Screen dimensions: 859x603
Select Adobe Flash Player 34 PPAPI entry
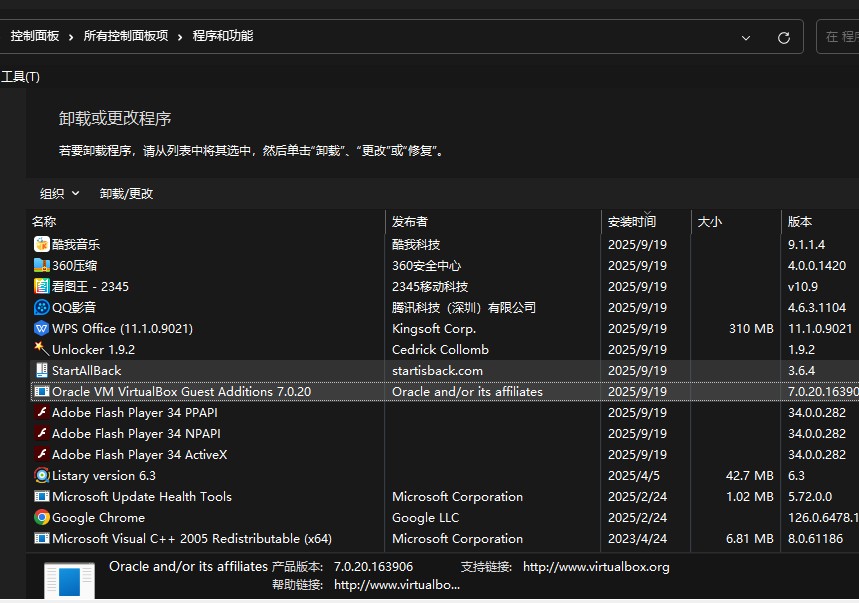[x=135, y=412]
